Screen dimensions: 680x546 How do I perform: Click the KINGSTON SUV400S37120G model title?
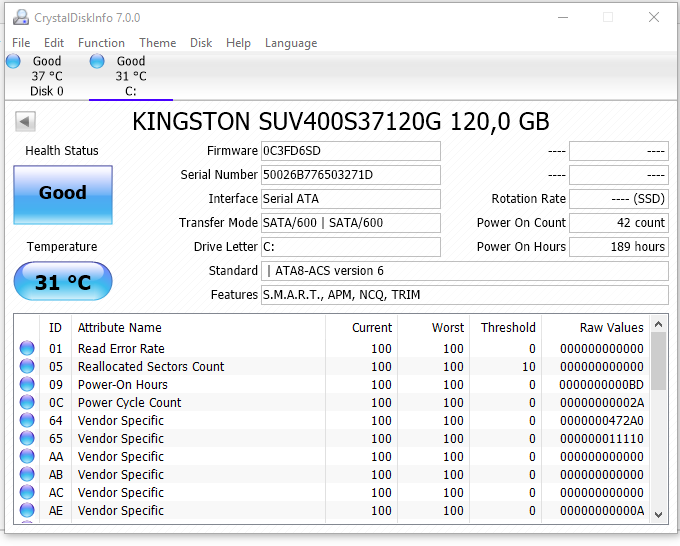point(340,121)
